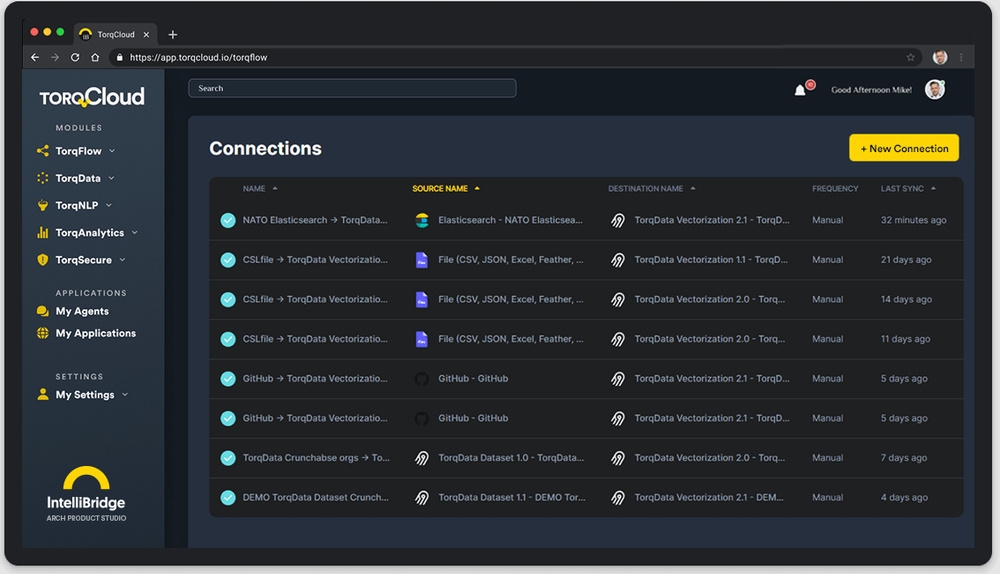Sort by SOURCE NAME column arrow

click(477, 189)
